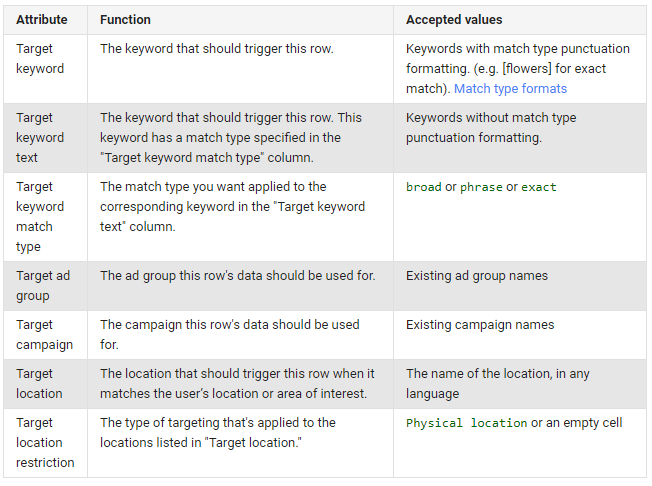
Task: Select the Target location attribute cell
Action: coord(45,384)
